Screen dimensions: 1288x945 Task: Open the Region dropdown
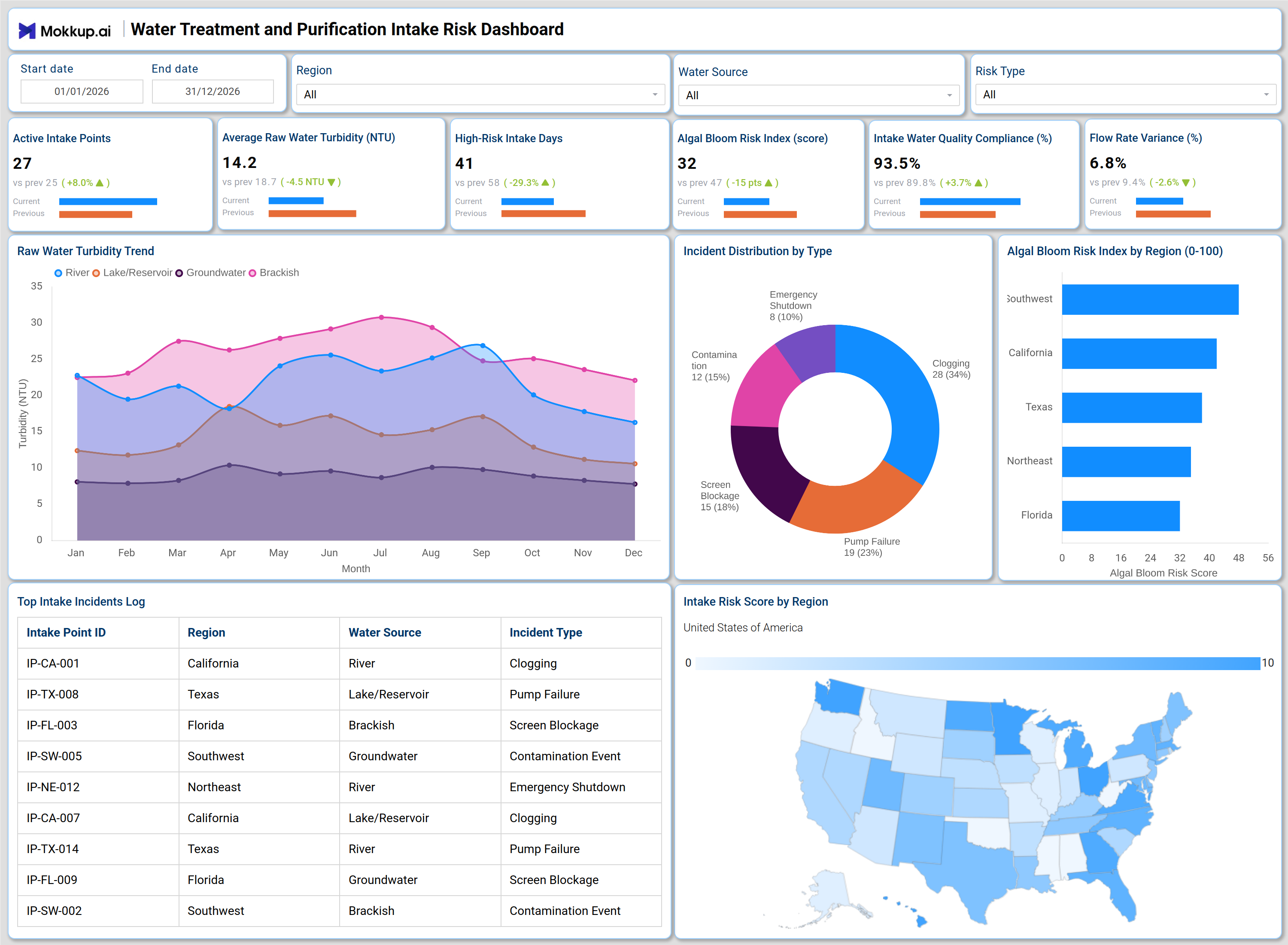tap(480, 94)
